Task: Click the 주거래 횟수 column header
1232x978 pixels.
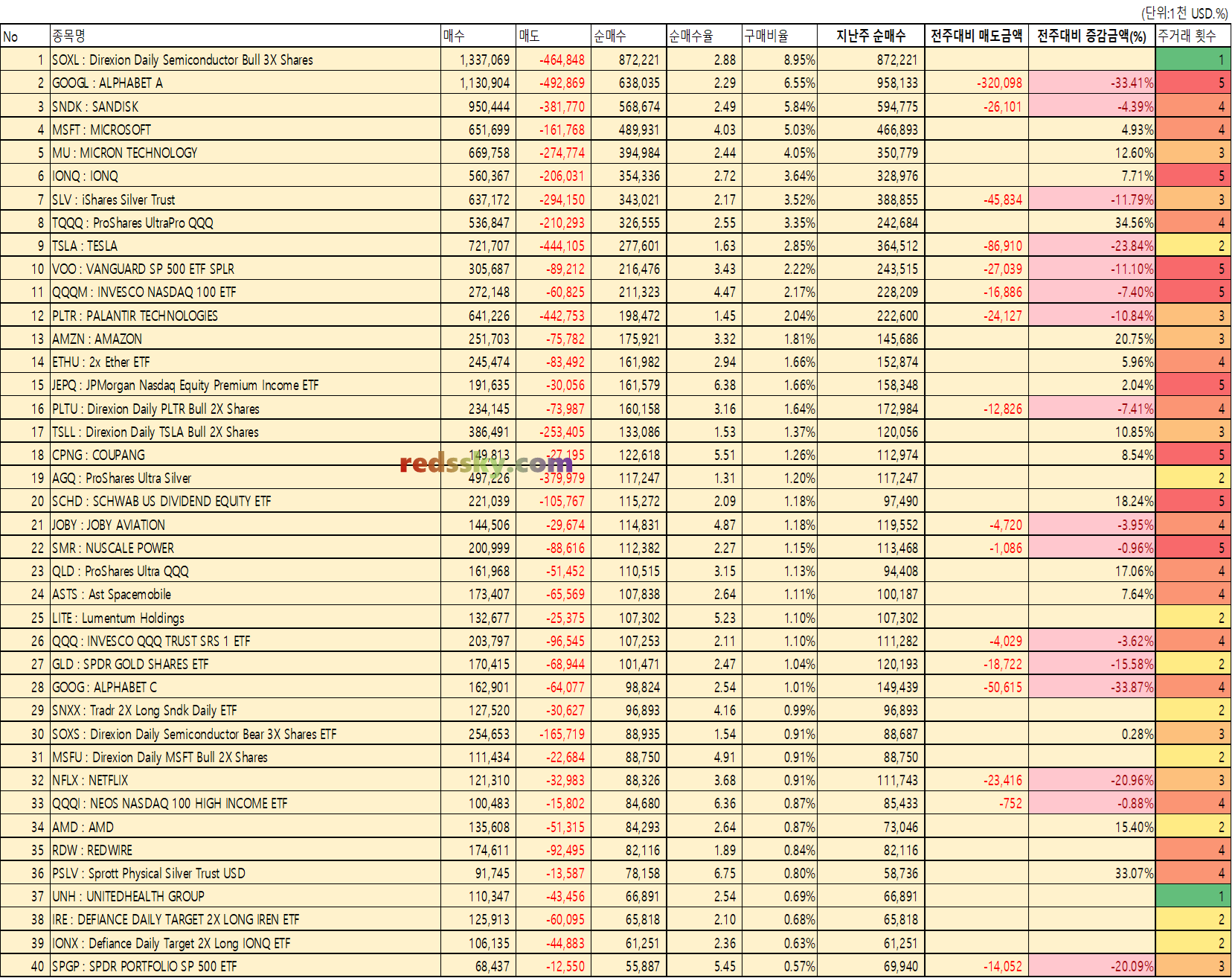Action: [1193, 36]
